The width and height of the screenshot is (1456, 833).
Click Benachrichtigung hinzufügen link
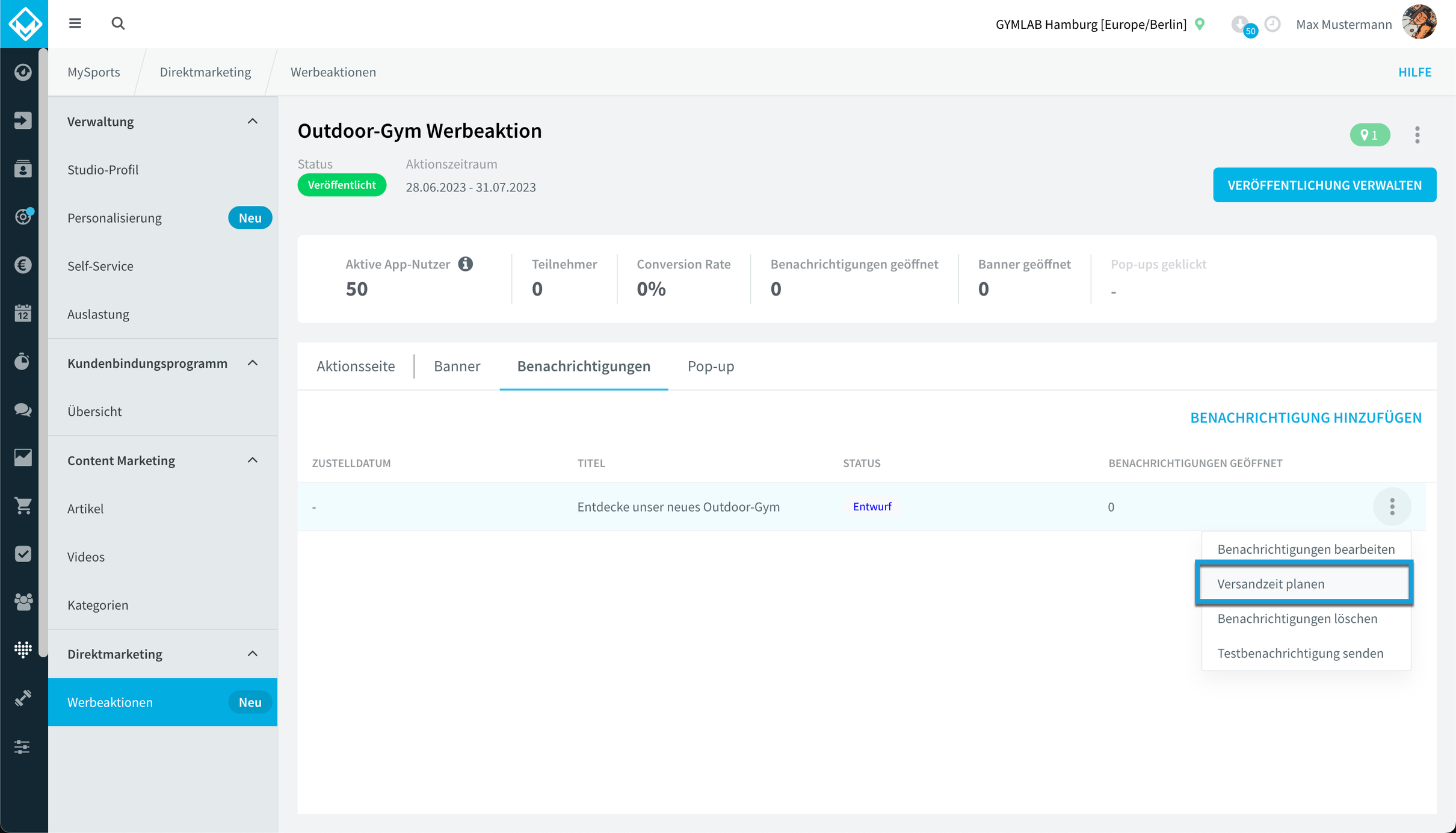click(1306, 418)
